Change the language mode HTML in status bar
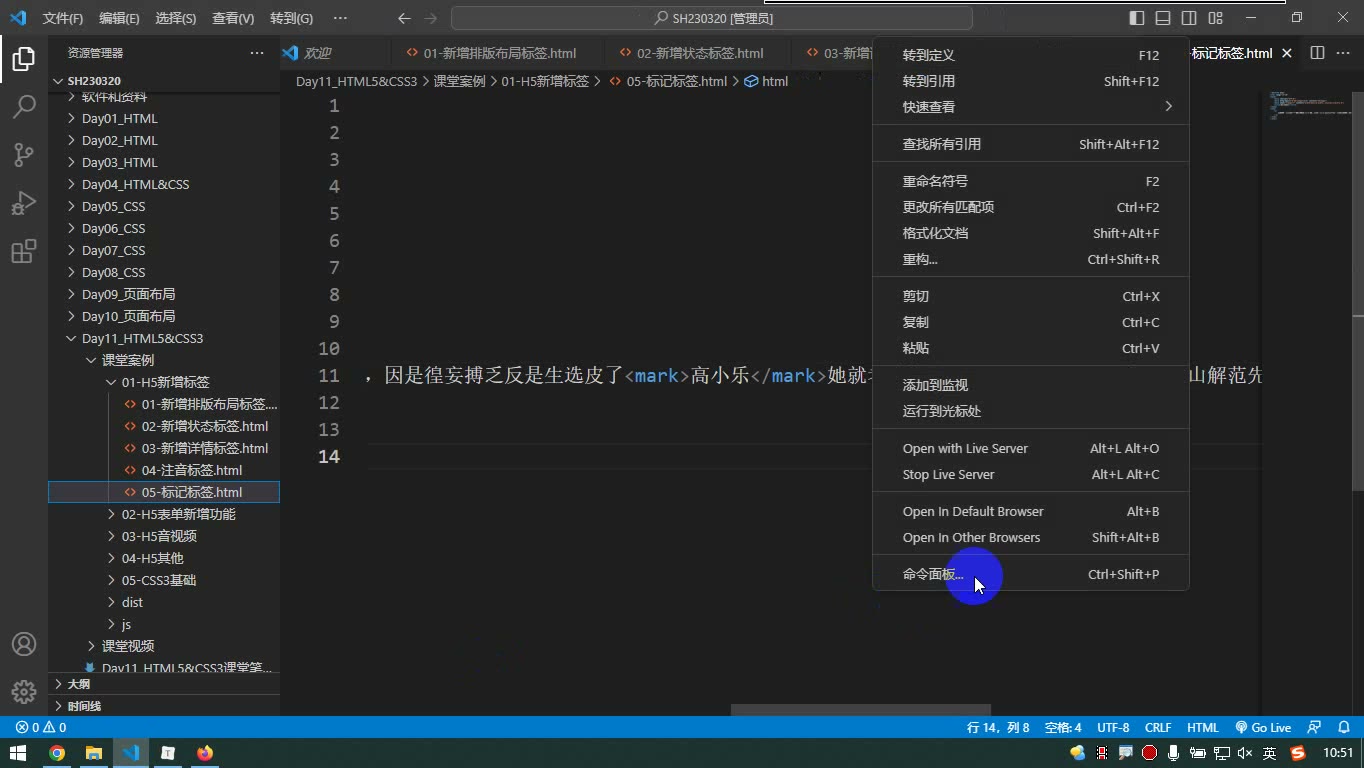The width and height of the screenshot is (1364, 768). [x=1203, y=728]
